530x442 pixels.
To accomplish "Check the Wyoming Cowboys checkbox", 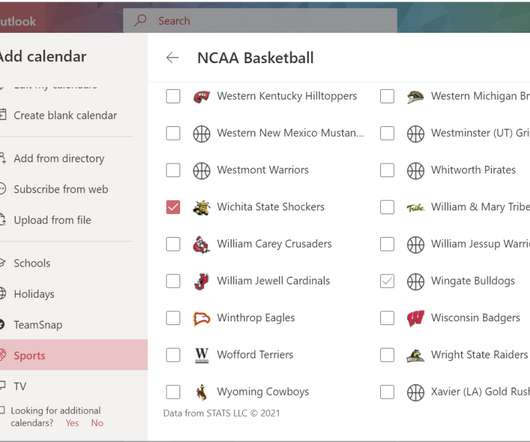I will [x=173, y=392].
